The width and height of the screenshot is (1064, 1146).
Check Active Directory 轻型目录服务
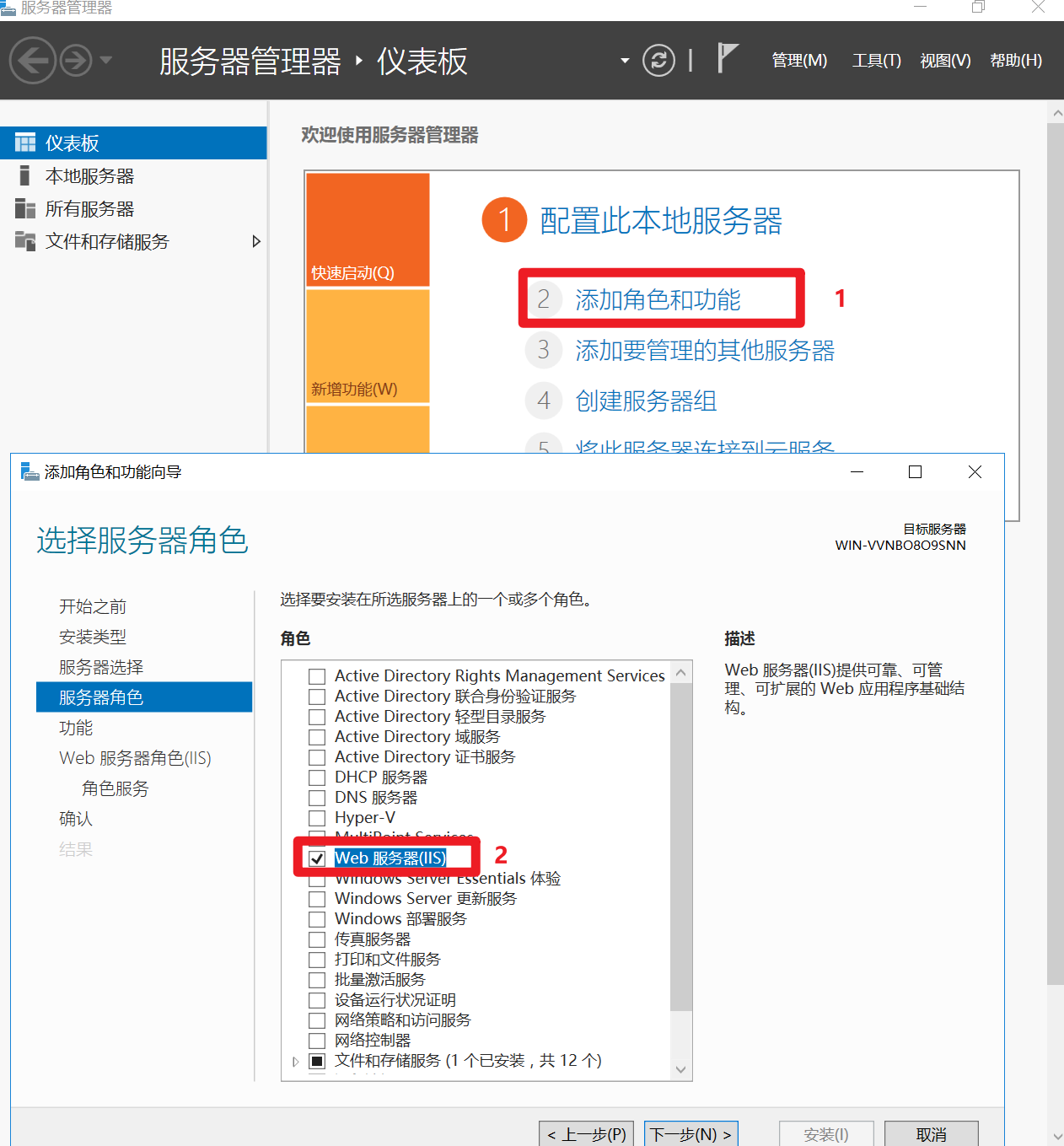pyautogui.click(x=317, y=717)
